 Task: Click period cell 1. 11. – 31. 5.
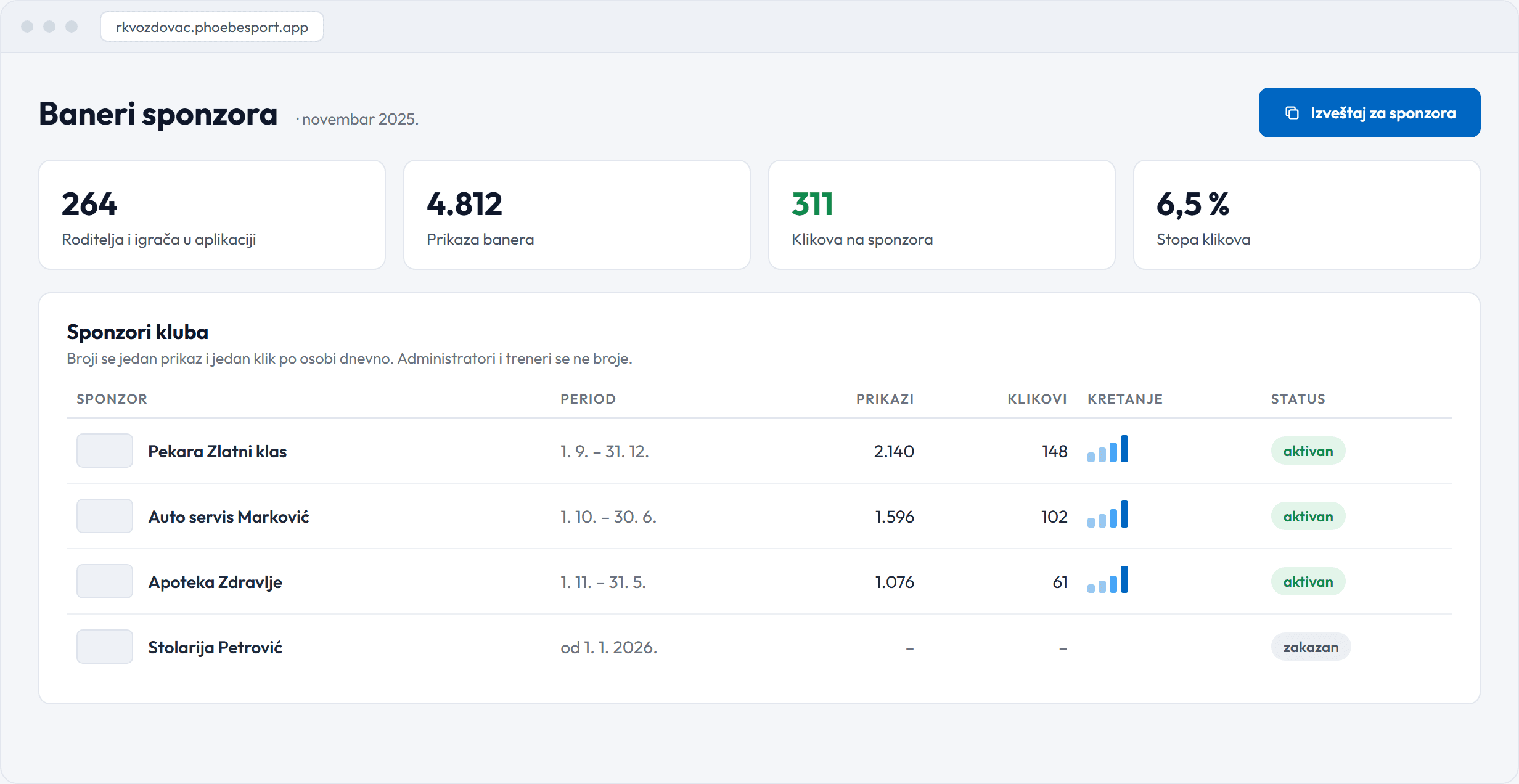pyautogui.click(x=603, y=582)
